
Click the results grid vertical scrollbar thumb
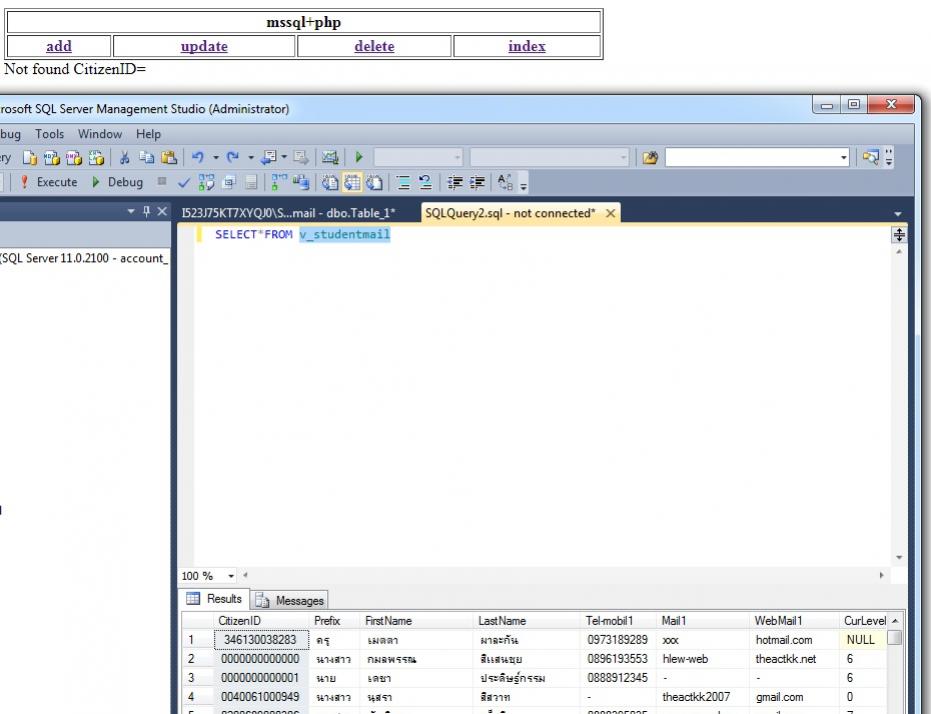pos(894,638)
